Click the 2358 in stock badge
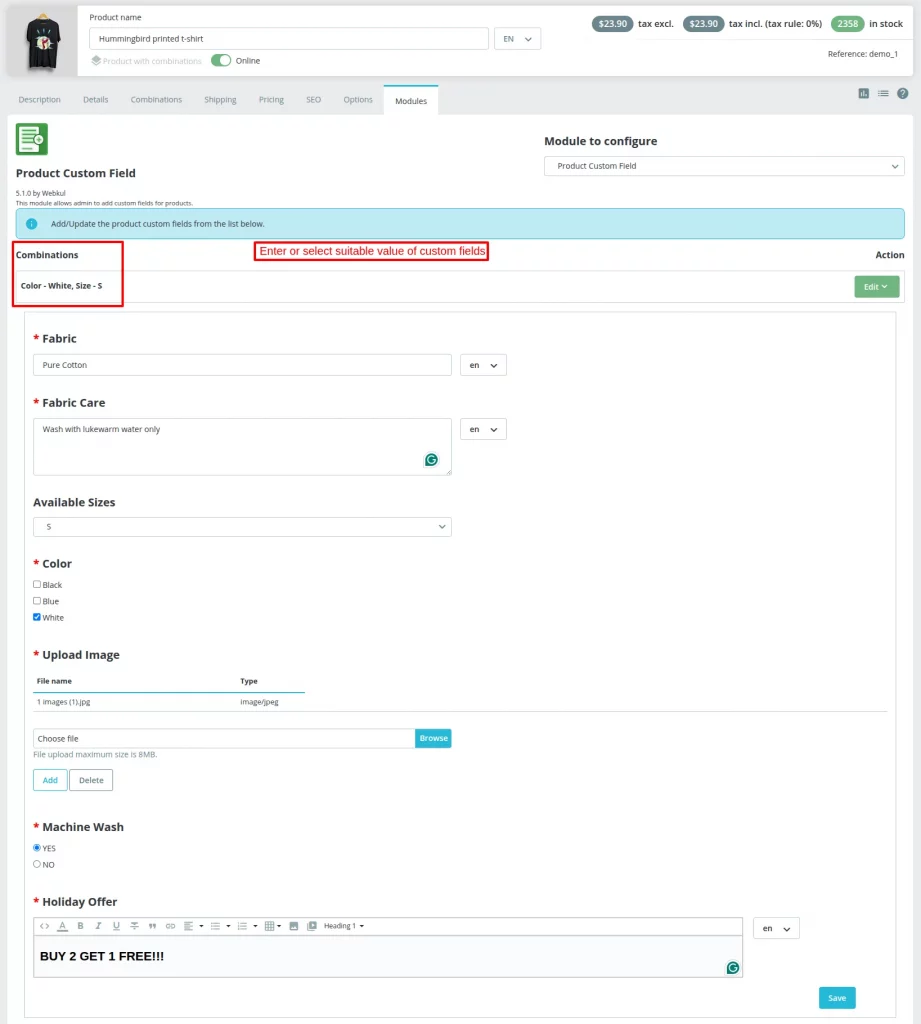921x1024 pixels. (x=847, y=24)
